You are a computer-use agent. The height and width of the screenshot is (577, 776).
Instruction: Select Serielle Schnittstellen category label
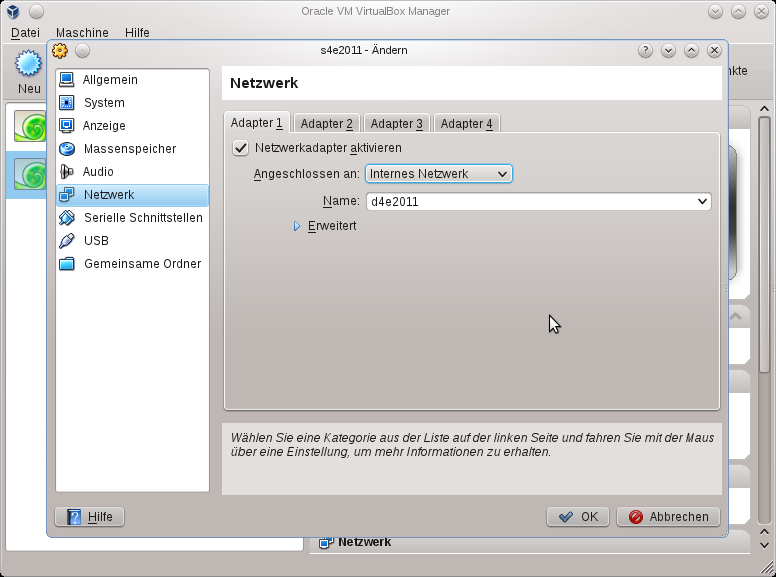[x=144, y=218]
